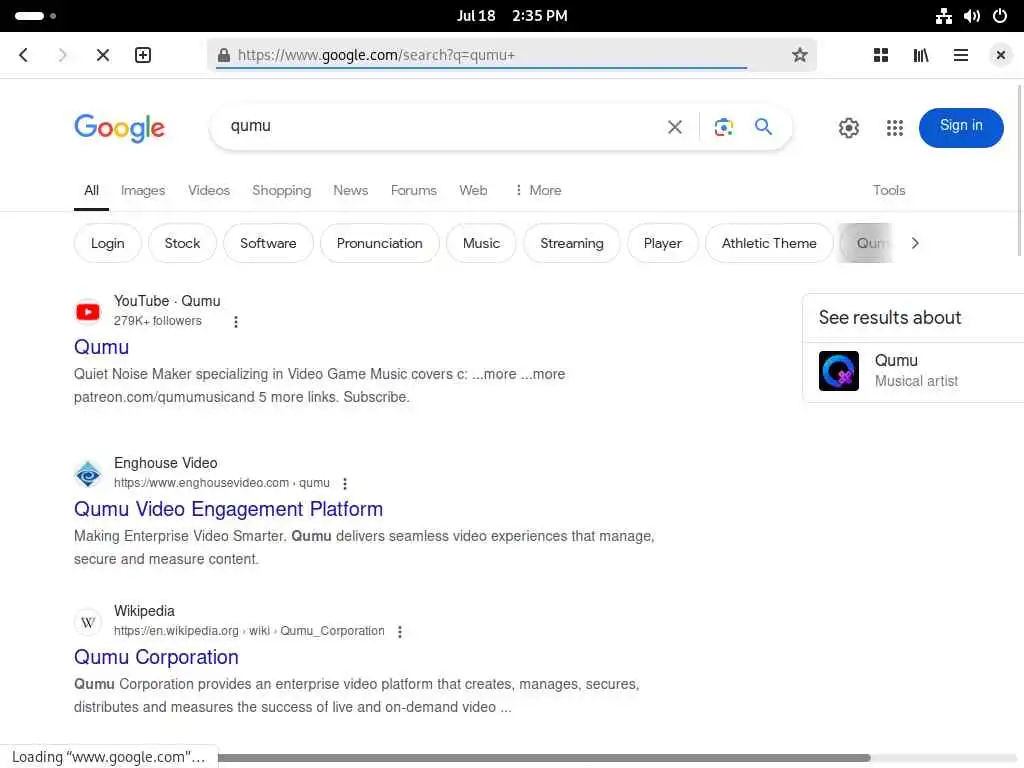Clear the Google search query
Image resolution: width=1024 pixels, height=768 pixels.
pyautogui.click(x=675, y=127)
